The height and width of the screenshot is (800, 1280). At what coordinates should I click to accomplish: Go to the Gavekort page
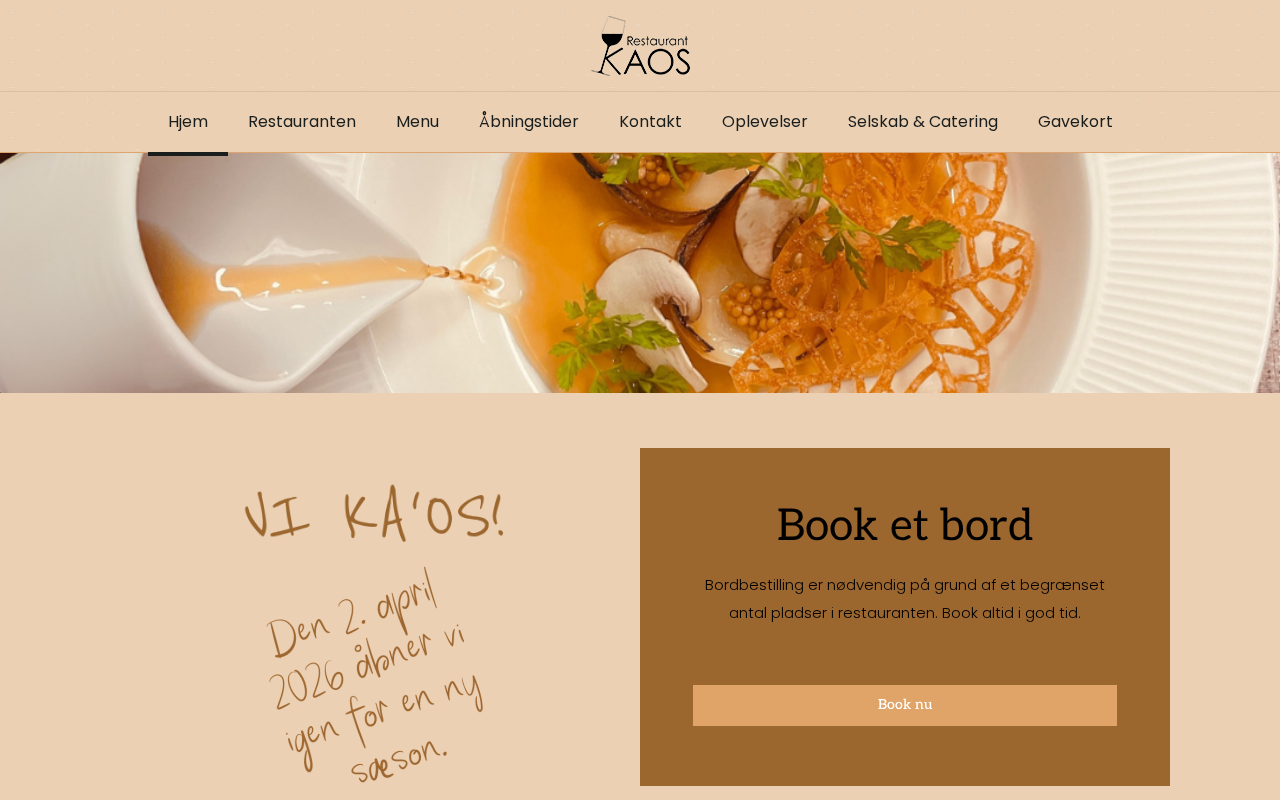click(x=1075, y=122)
